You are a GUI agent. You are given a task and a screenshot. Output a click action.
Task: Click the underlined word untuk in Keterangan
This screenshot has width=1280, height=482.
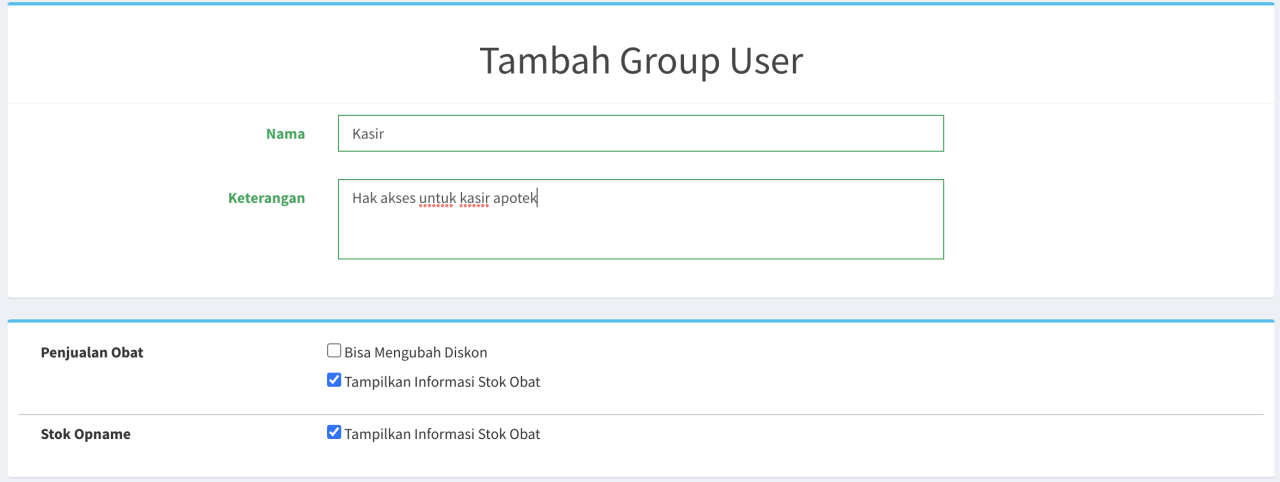click(x=437, y=199)
